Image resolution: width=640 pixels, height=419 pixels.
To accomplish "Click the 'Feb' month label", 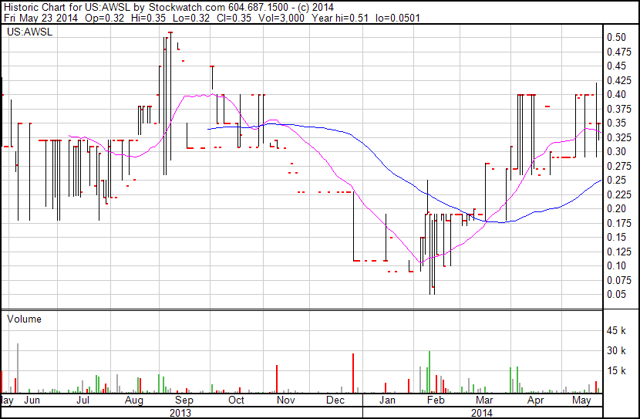I will pyautogui.click(x=436, y=400).
